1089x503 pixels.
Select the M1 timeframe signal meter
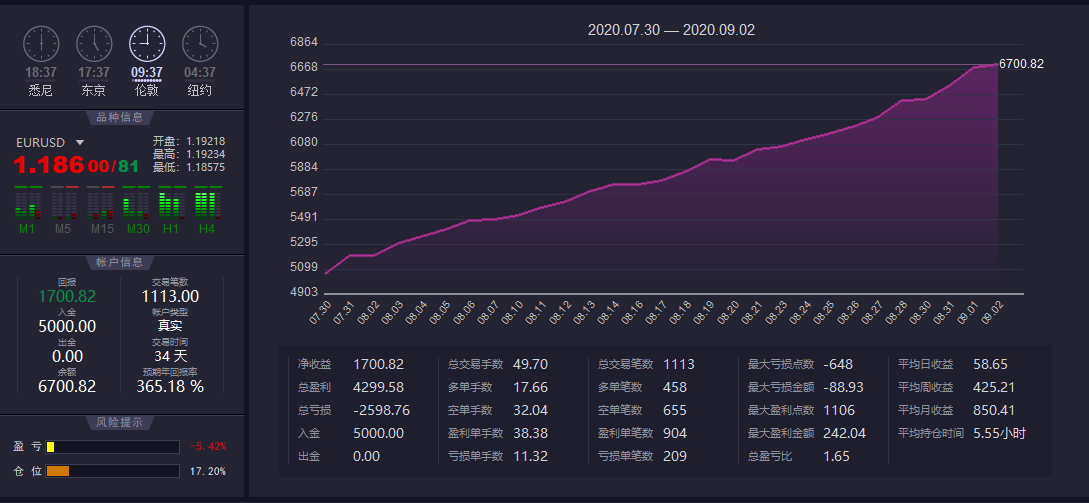point(28,205)
